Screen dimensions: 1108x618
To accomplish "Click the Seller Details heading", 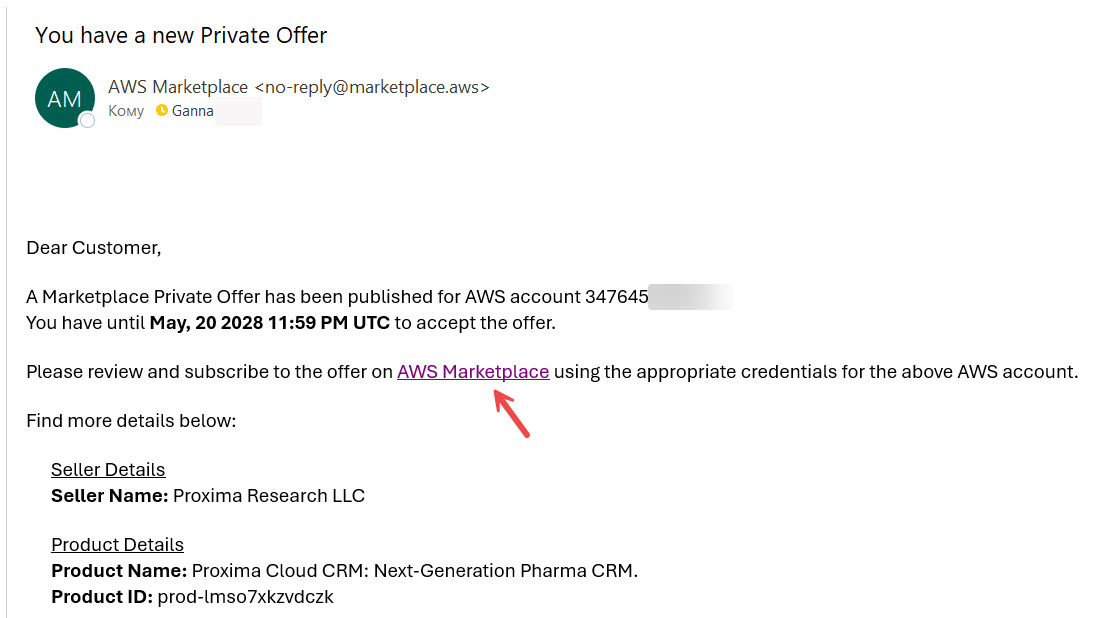I will tap(108, 470).
